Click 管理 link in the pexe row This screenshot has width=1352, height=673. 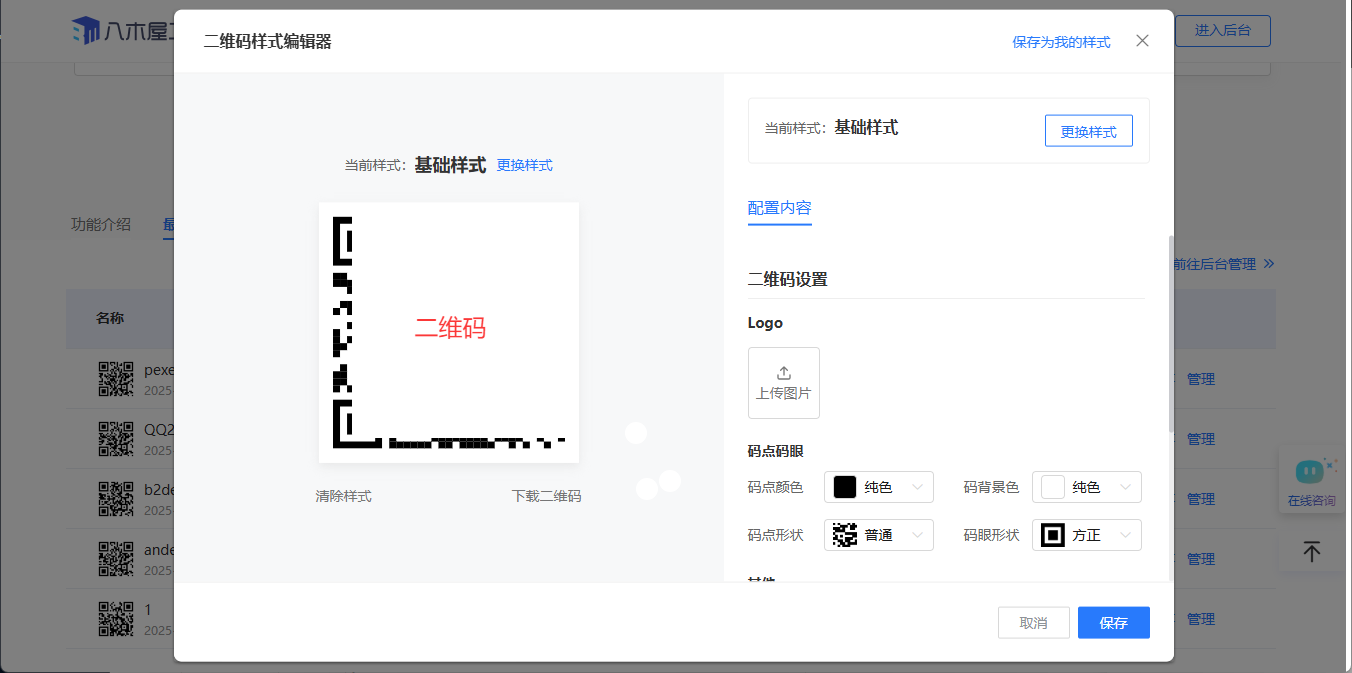1200,379
